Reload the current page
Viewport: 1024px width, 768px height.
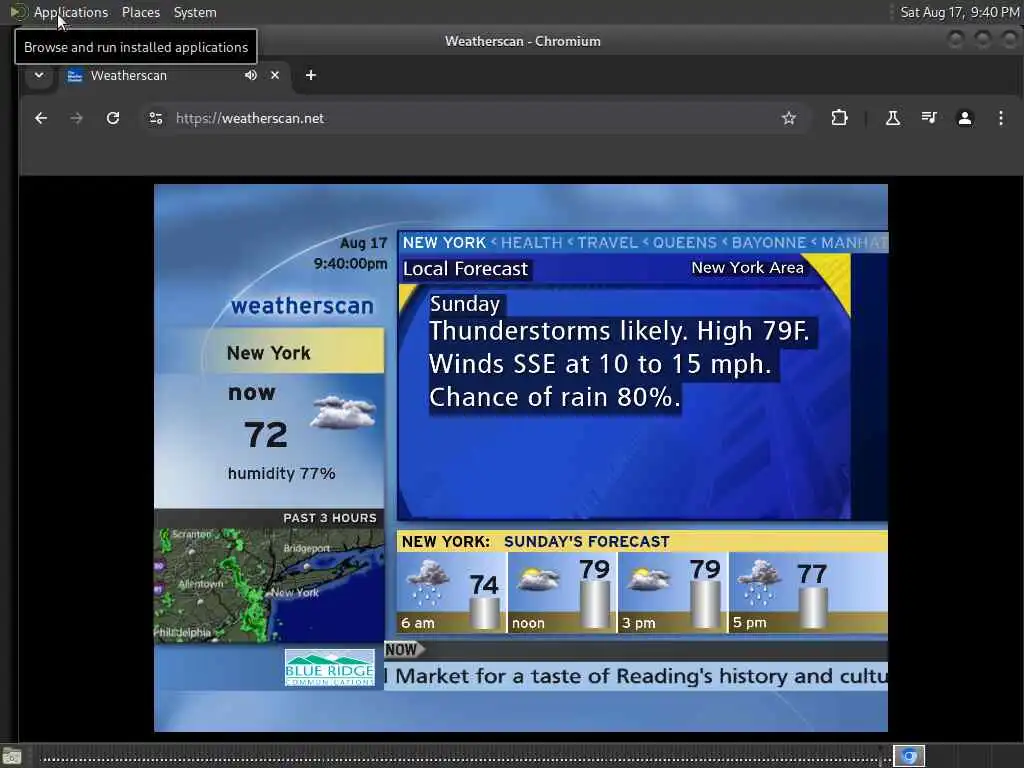pos(113,118)
